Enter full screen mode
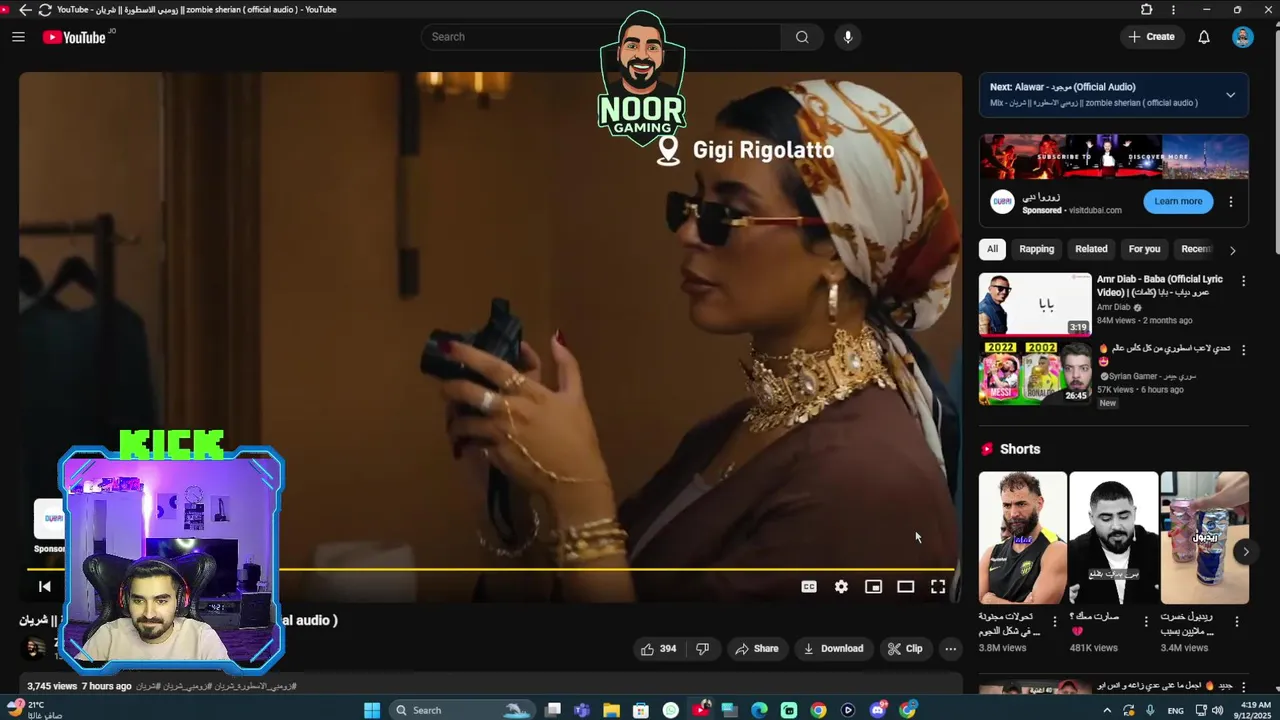Viewport: 1280px width, 720px height. point(938,587)
